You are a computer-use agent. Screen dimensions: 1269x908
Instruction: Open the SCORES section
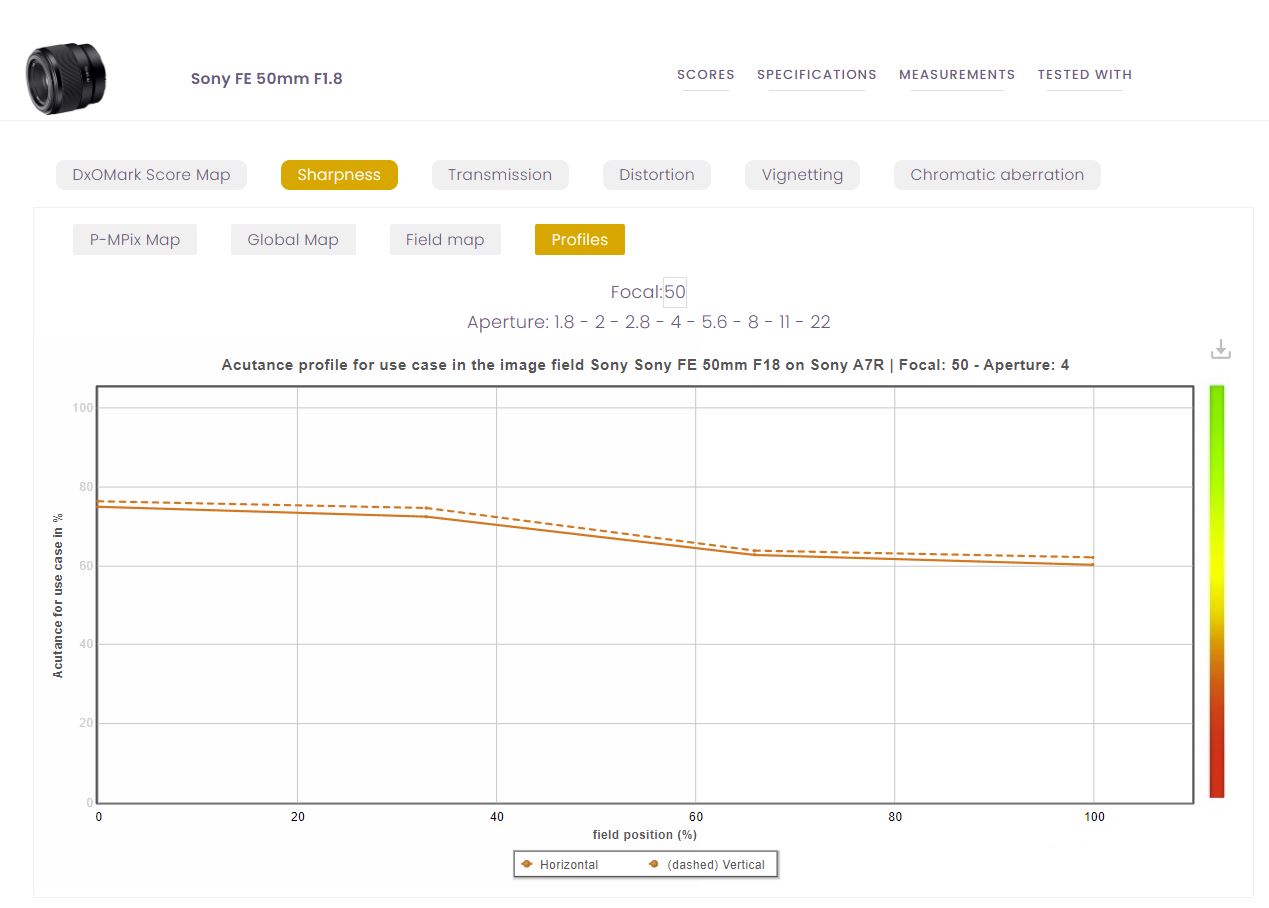(706, 75)
